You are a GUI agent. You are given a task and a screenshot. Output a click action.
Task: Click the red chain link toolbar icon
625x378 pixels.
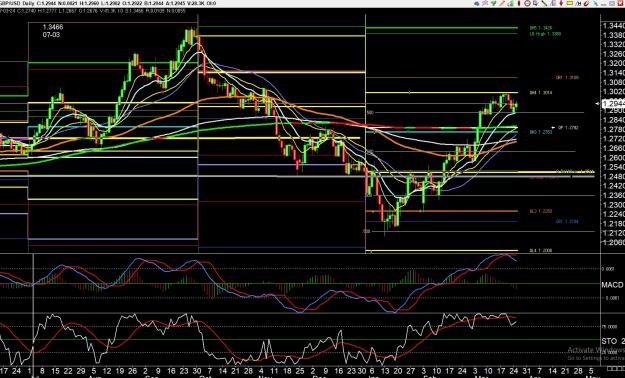pyautogui.click(x=587, y=3)
